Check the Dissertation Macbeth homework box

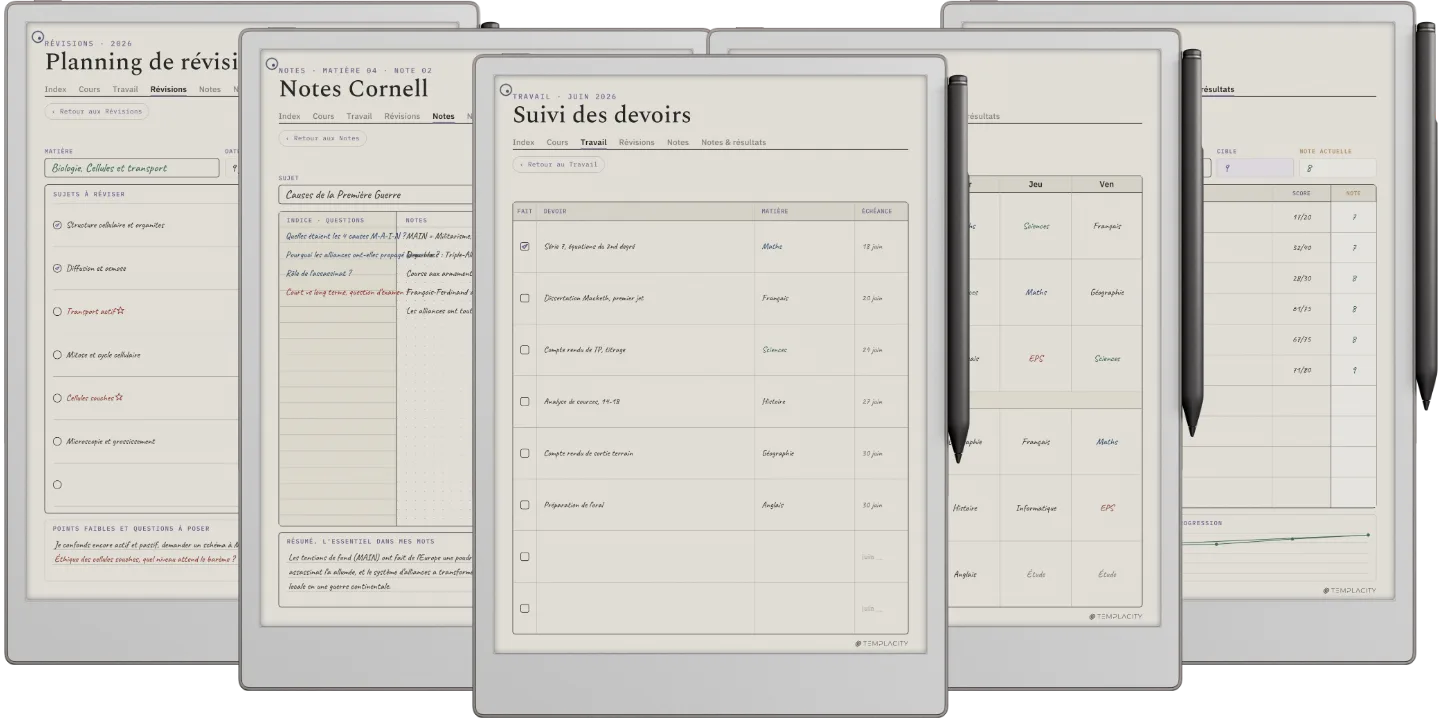(x=525, y=298)
